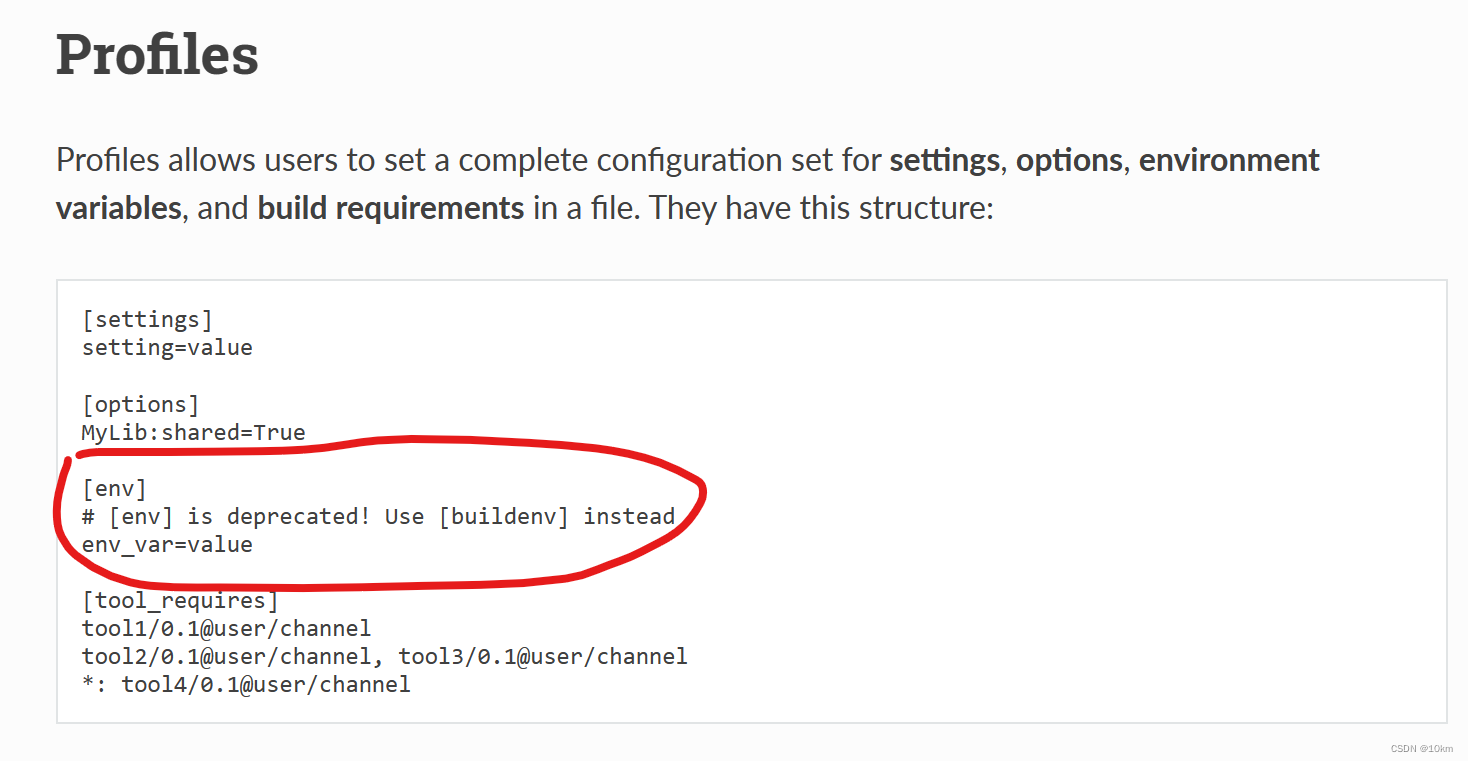Click the deprecated [env] comment line
1468x762 pixels.
[x=378, y=517]
